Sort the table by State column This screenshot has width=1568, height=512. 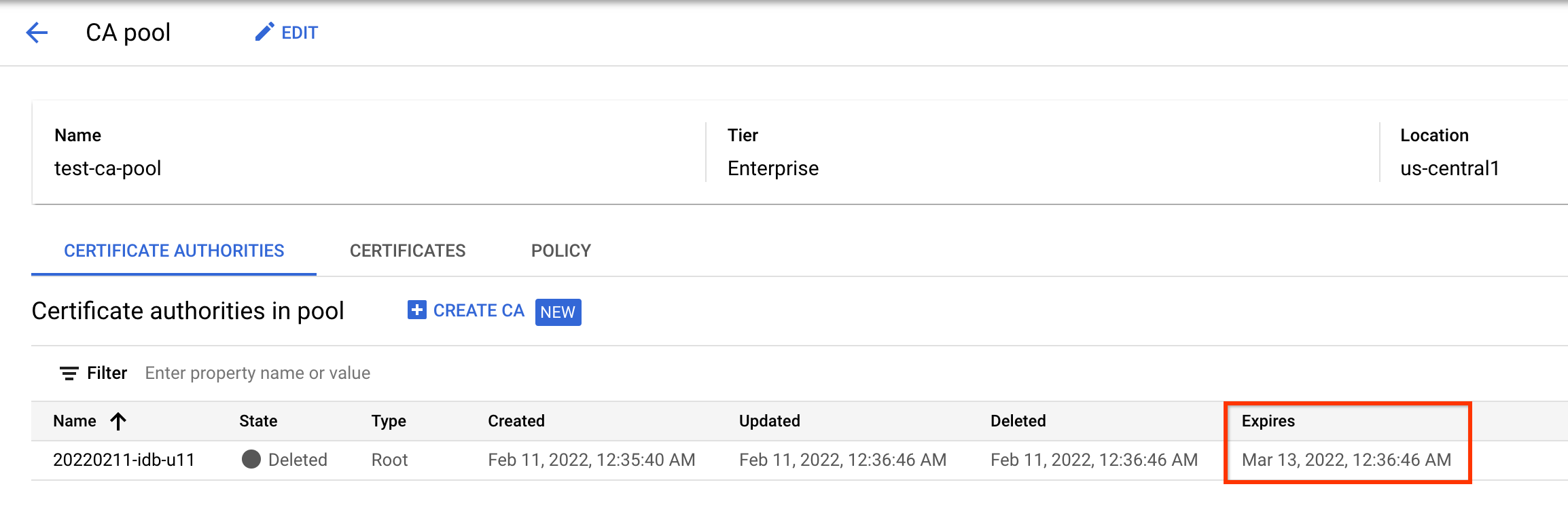click(258, 421)
